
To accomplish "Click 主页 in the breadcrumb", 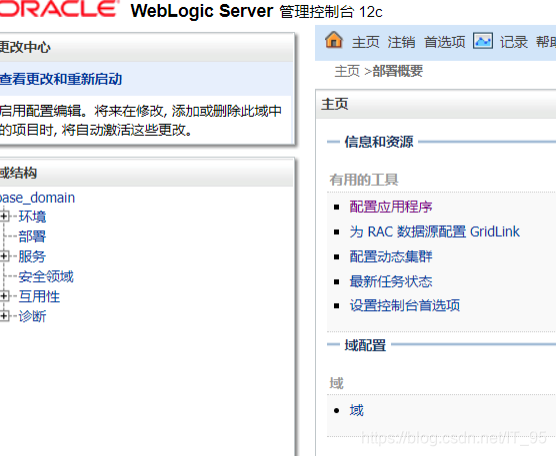I will [x=347, y=71].
